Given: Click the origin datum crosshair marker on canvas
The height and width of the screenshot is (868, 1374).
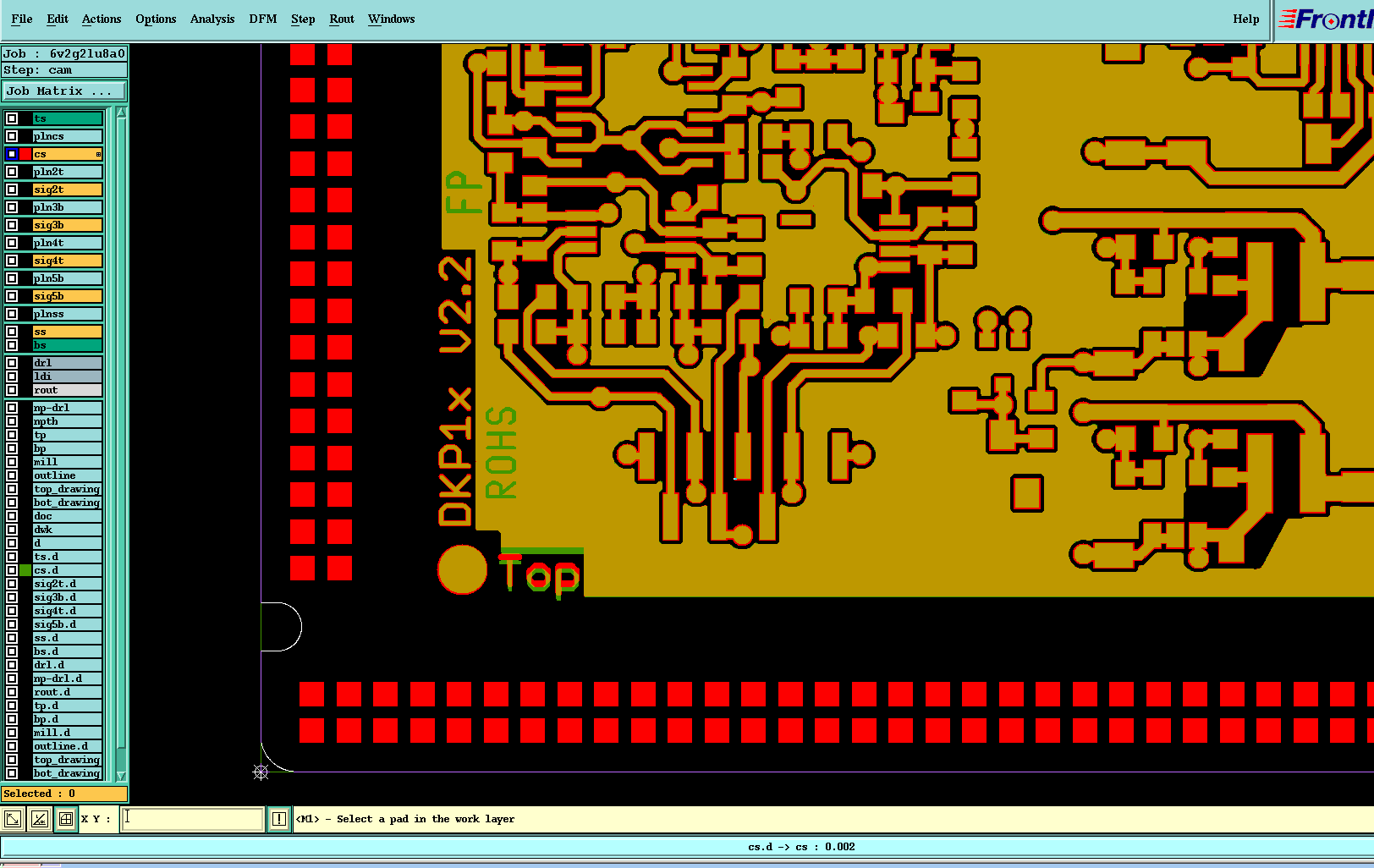Looking at the screenshot, I should 261,772.
